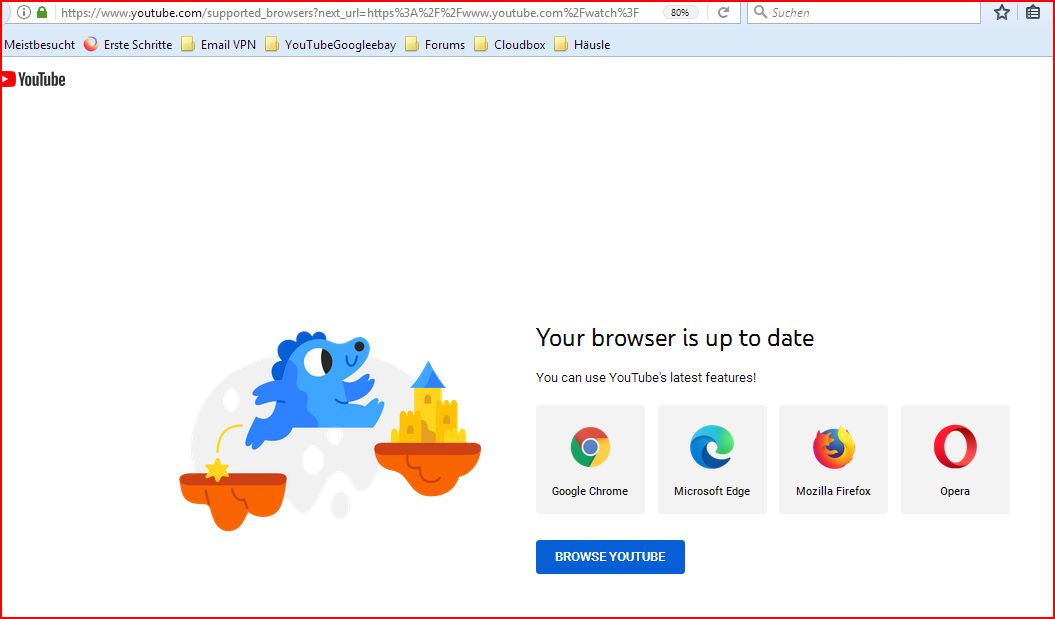Bookmark this page with star icon
Screen dimensions: 1055x619
1002,12
